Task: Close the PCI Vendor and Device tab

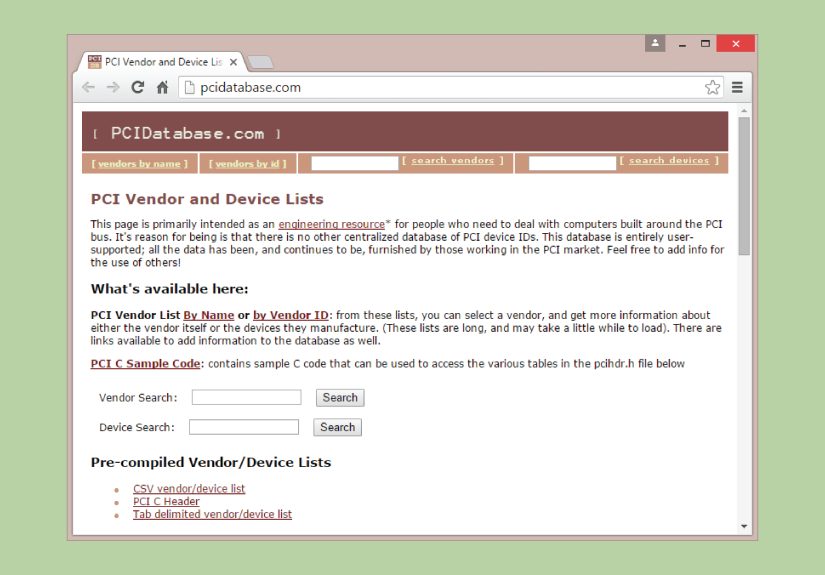Action: point(234,62)
